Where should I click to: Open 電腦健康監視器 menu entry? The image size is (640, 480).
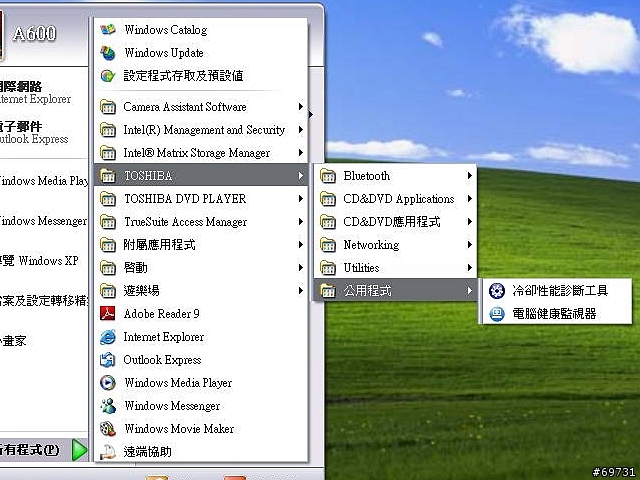557,314
